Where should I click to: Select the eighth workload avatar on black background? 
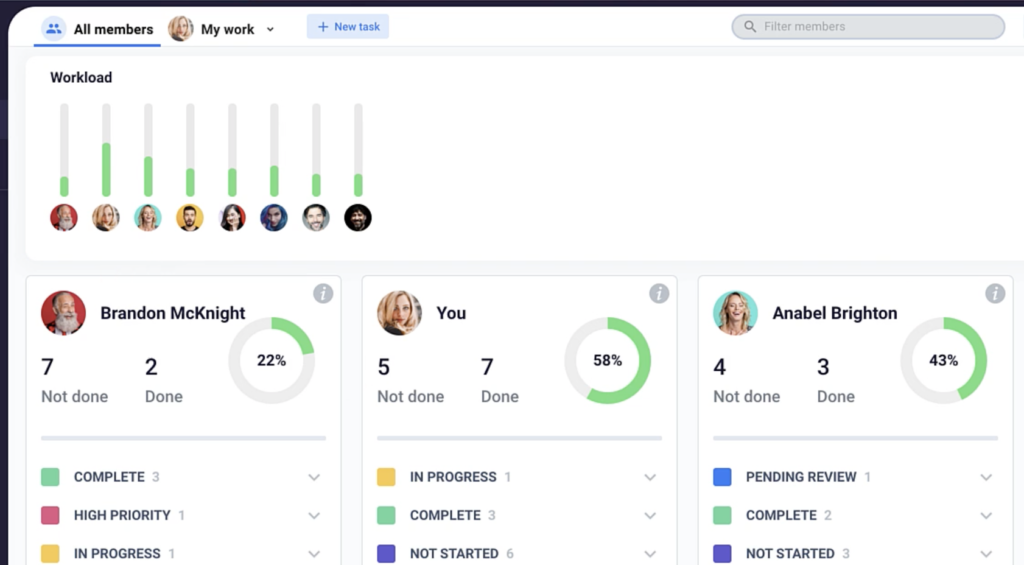pos(358,218)
